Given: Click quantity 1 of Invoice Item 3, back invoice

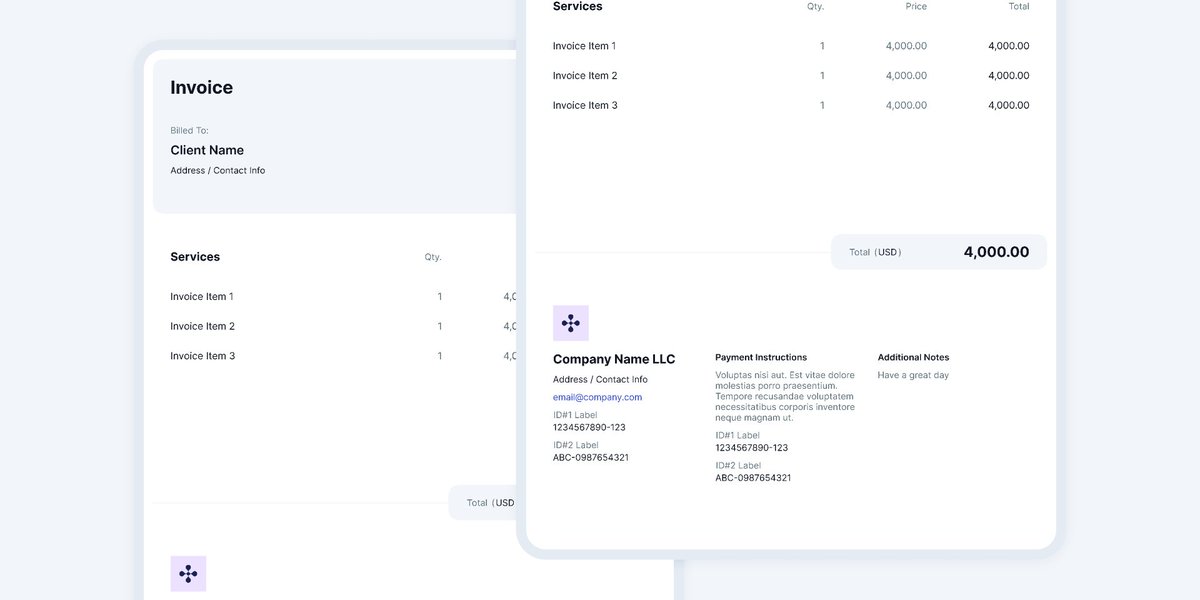Looking at the screenshot, I should point(439,356).
